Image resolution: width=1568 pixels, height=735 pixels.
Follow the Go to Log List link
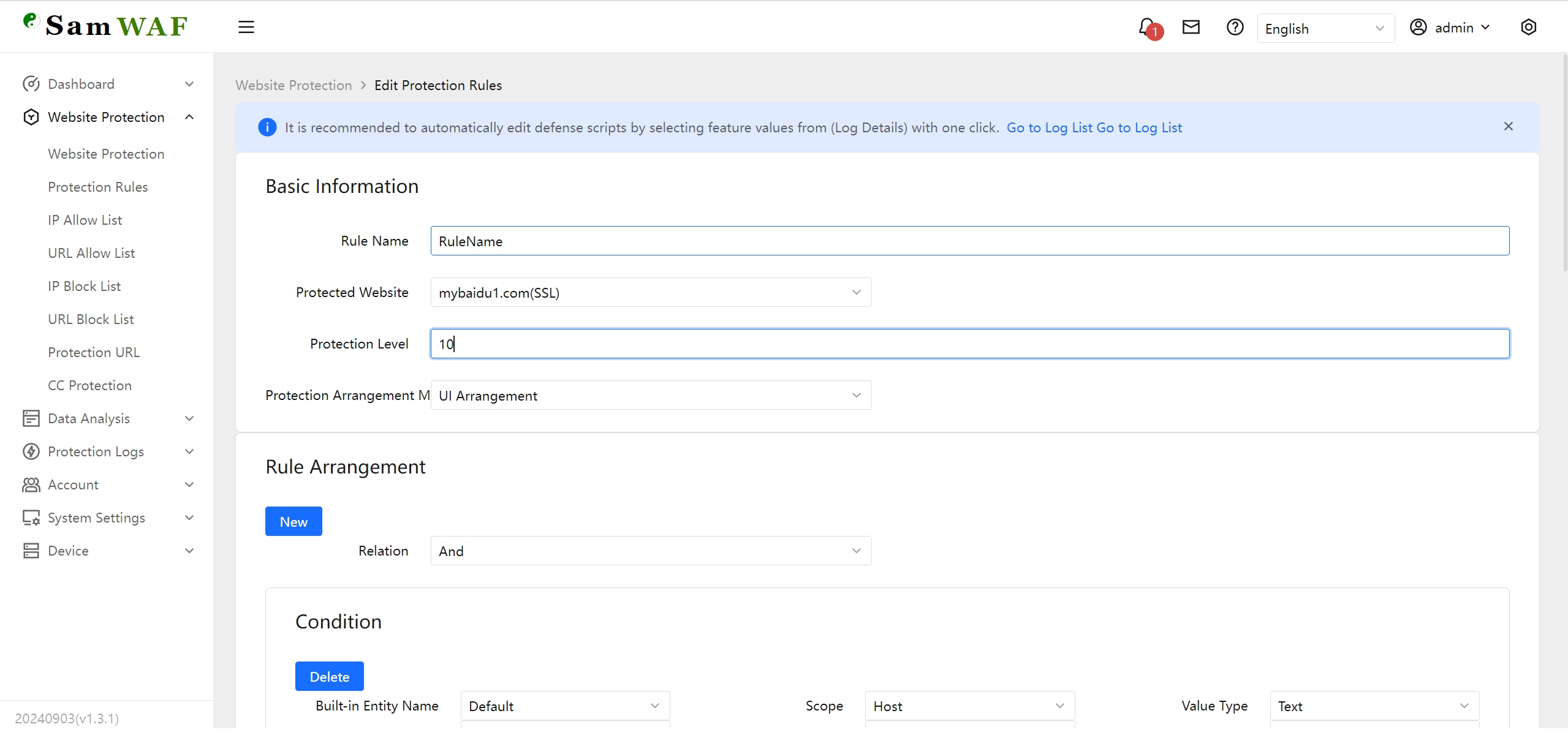1050,127
